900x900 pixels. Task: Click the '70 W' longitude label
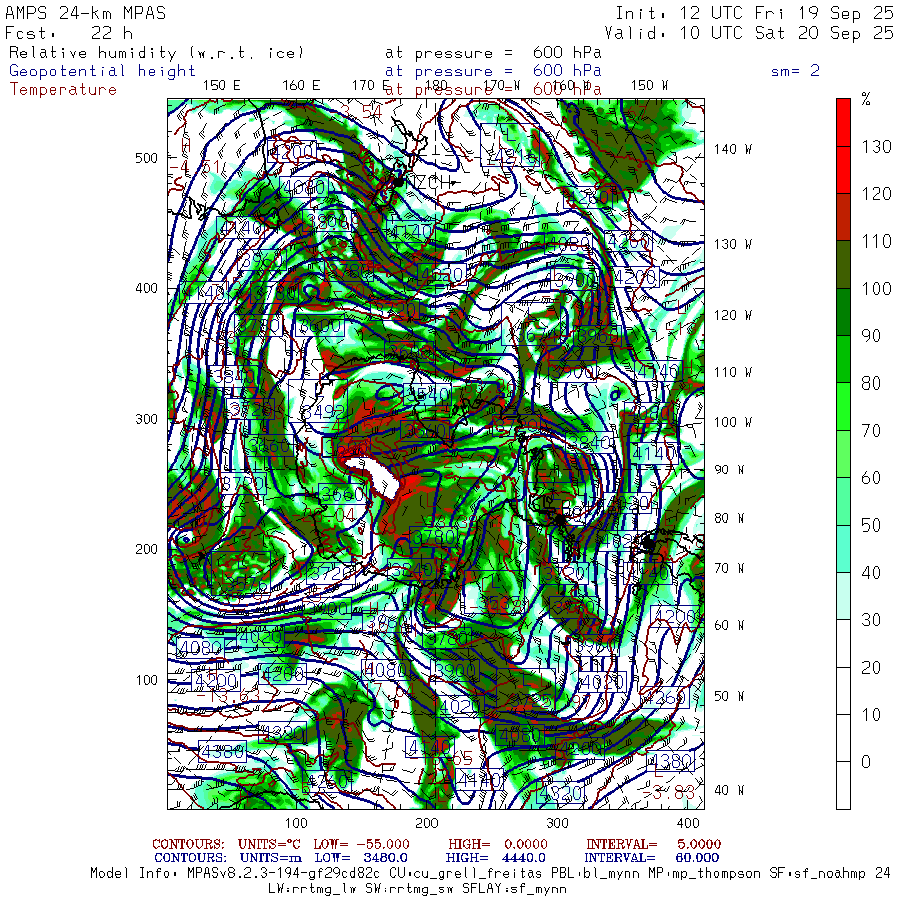pos(729,568)
